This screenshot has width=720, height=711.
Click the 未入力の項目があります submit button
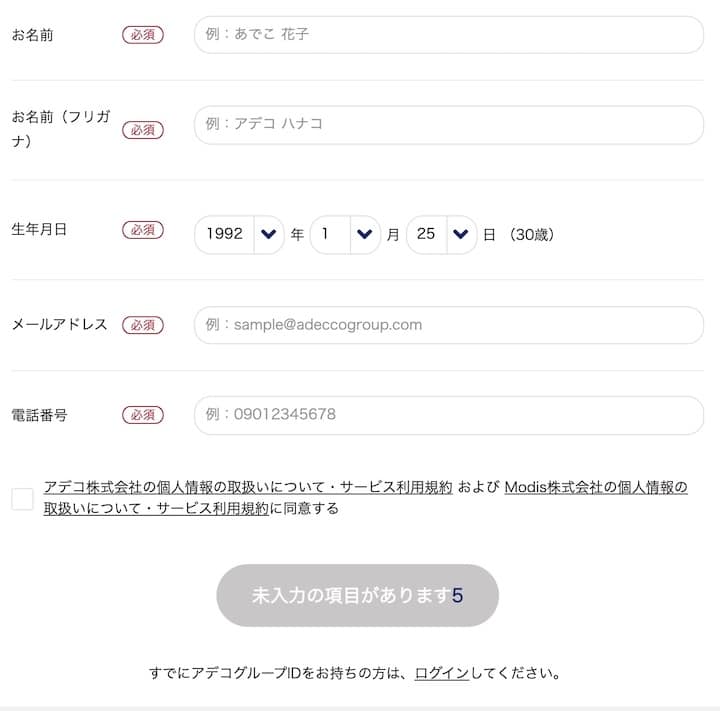(x=357, y=596)
